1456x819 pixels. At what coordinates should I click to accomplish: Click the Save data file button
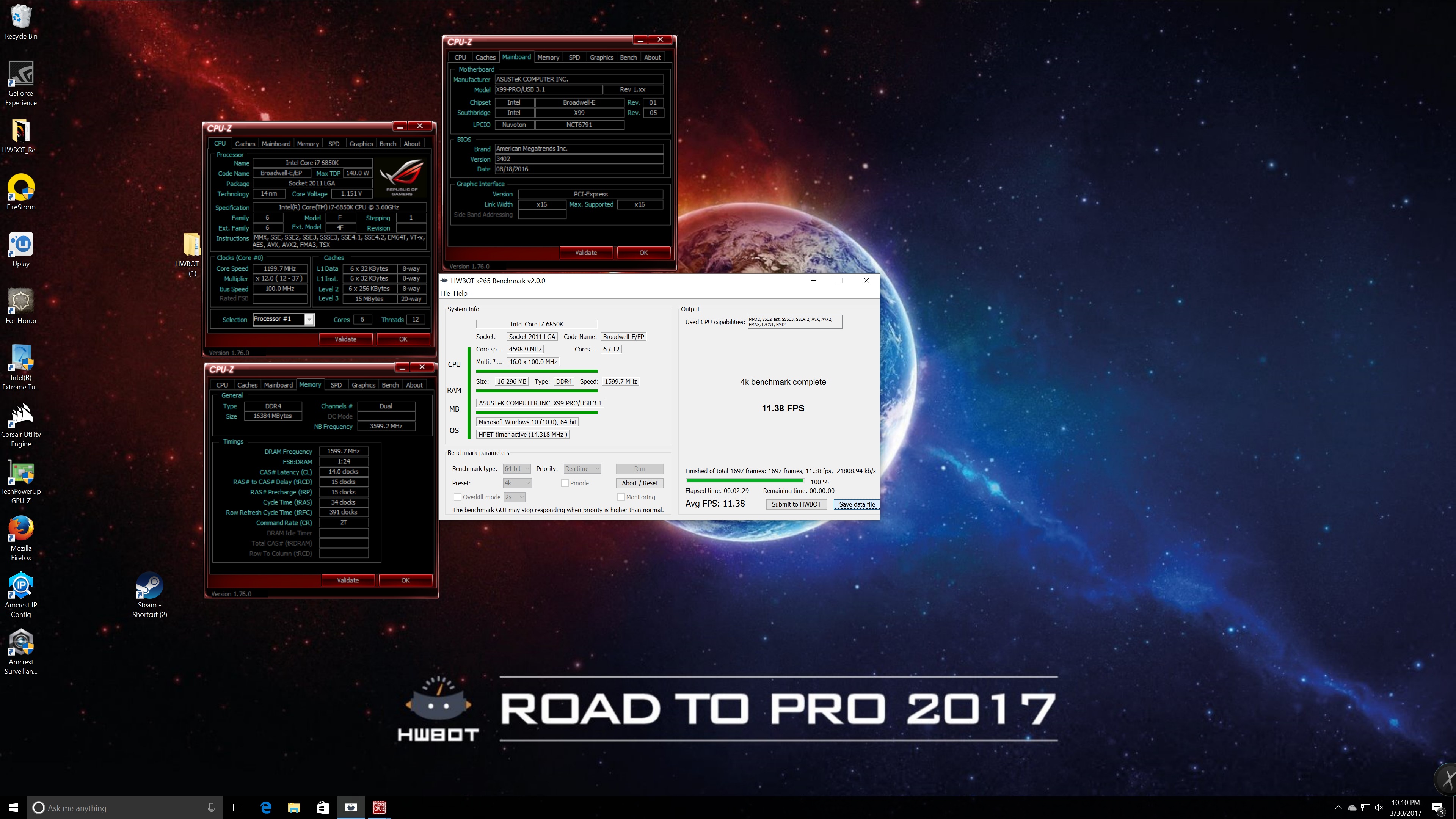pyautogui.click(x=856, y=504)
